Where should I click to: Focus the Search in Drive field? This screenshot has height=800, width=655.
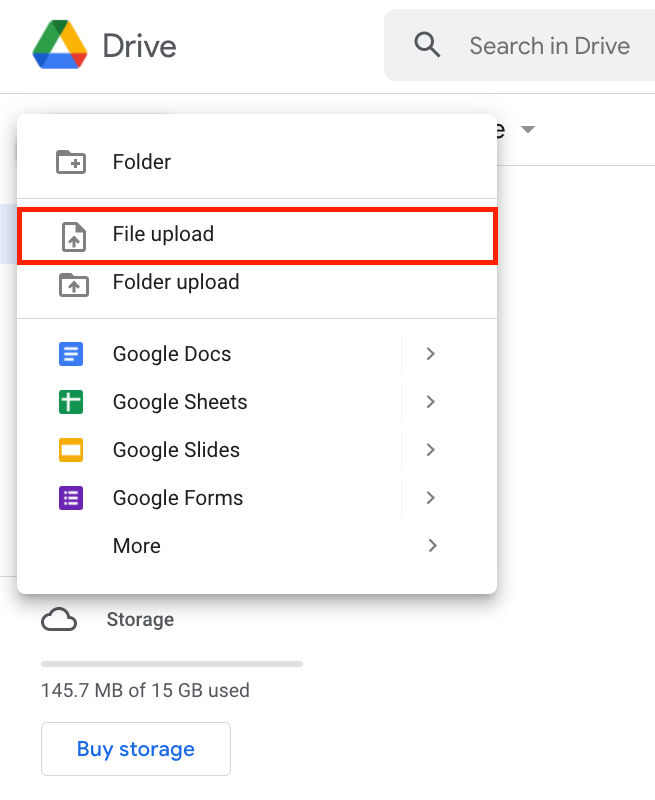pyautogui.click(x=519, y=45)
